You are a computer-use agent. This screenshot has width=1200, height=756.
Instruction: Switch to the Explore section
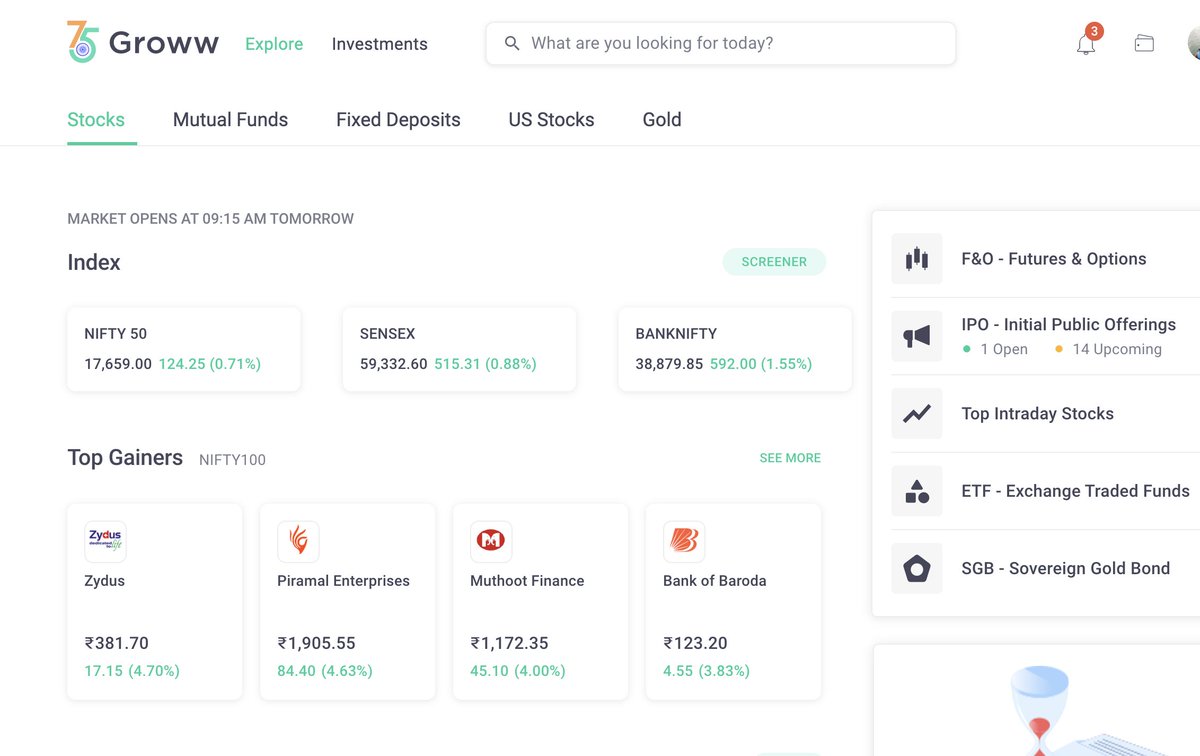click(x=274, y=44)
